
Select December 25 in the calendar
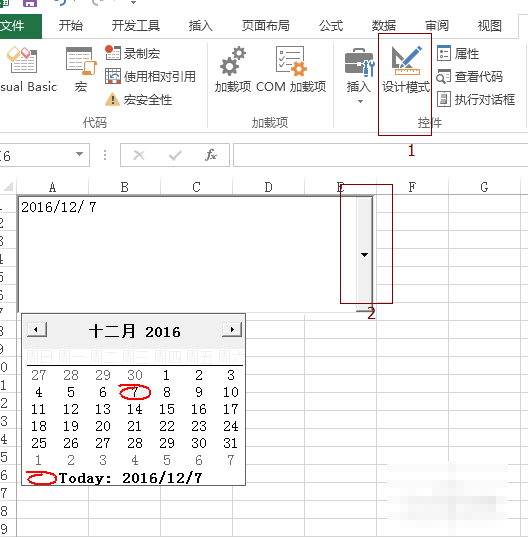(39, 443)
